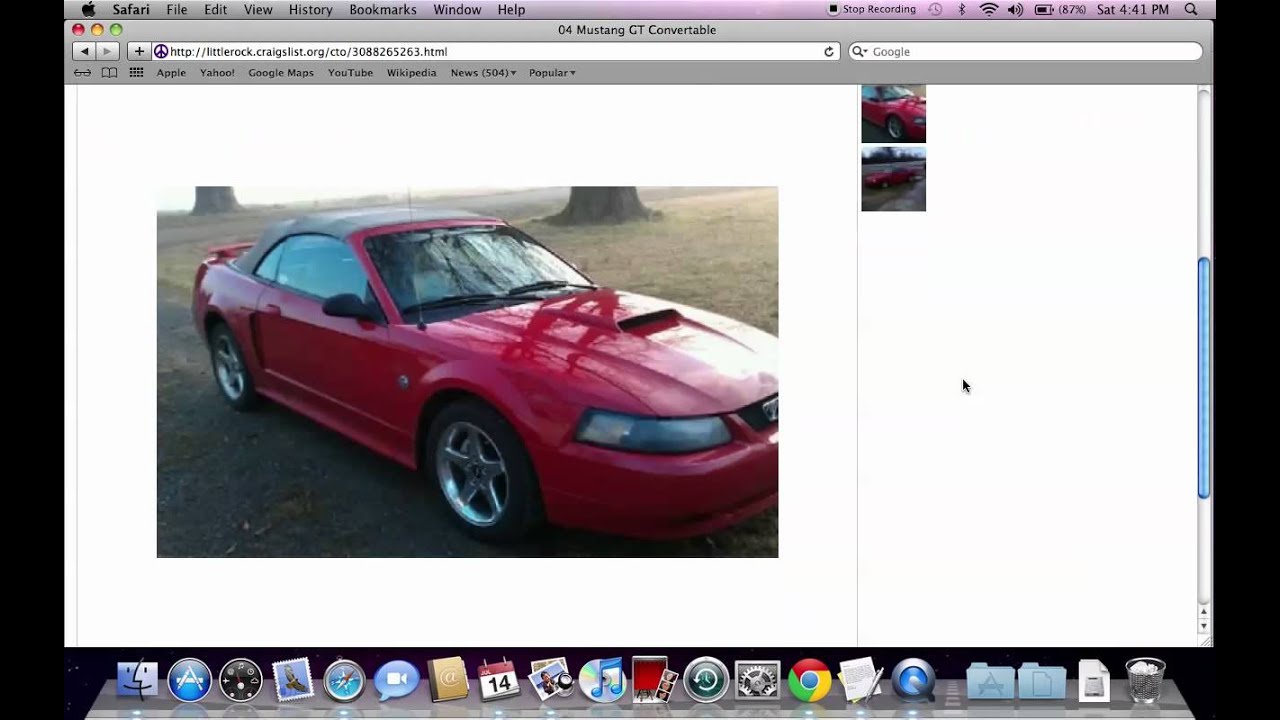1280x720 pixels.
Task: Select the lower Mustang thumbnail
Action: pyautogui.click(x=893, y=179)
